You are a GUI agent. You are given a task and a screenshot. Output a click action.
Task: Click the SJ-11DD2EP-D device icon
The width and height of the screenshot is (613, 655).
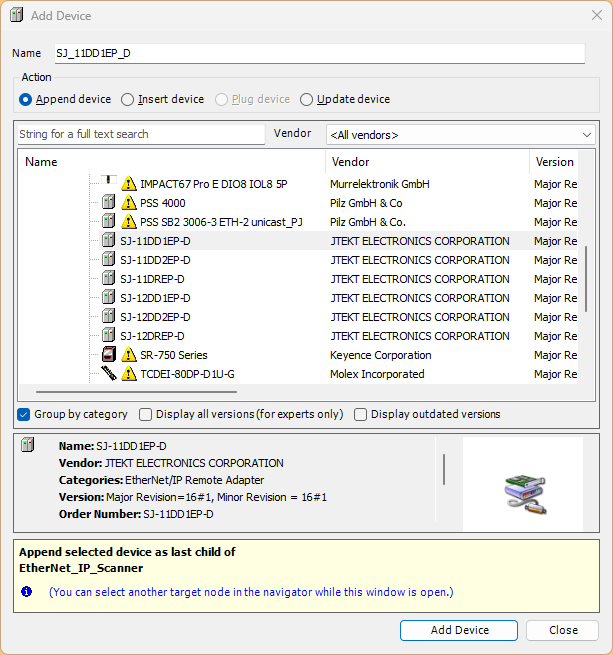pos(109,259)
